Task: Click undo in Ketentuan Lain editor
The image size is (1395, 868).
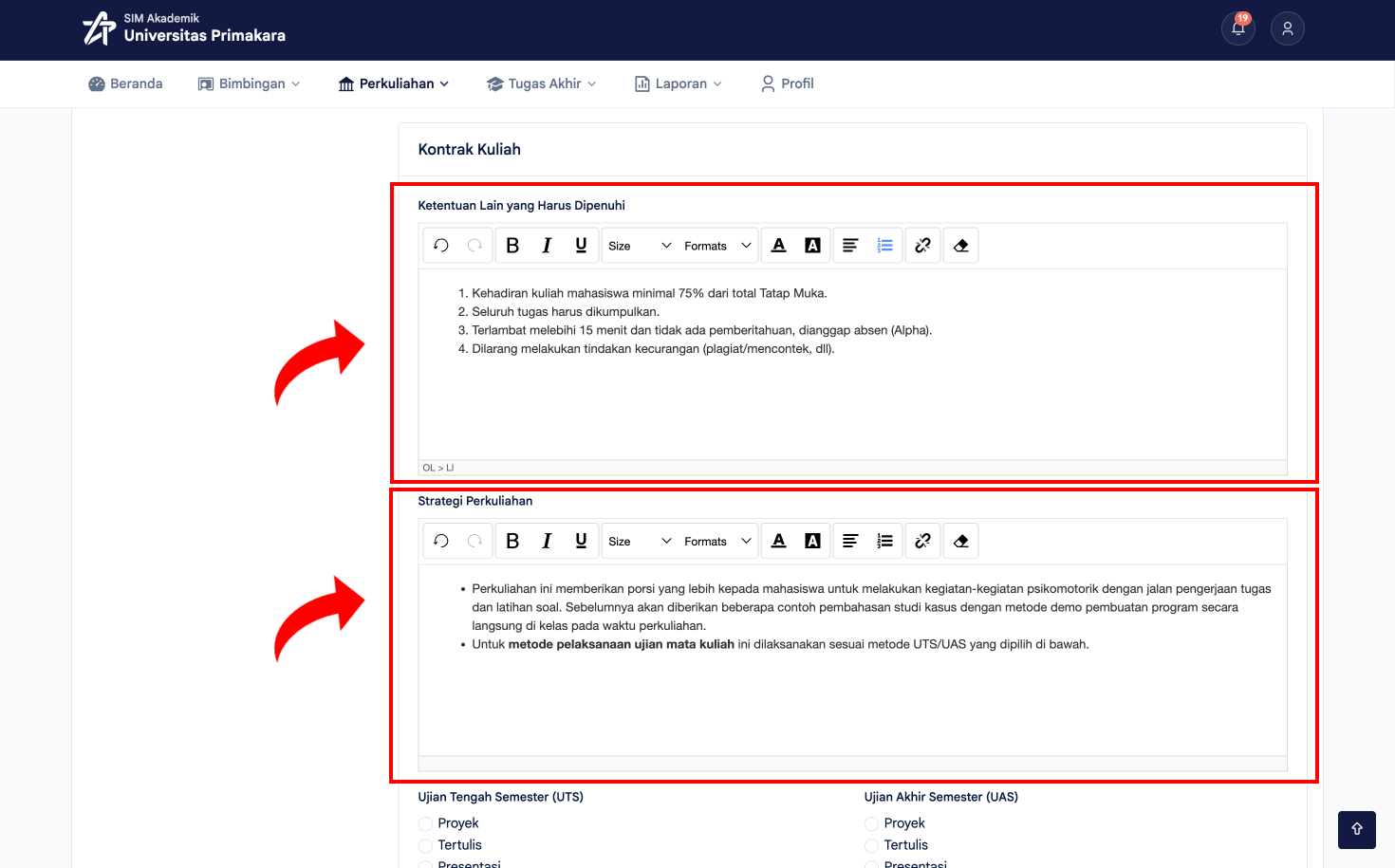Action: [441, 246]
